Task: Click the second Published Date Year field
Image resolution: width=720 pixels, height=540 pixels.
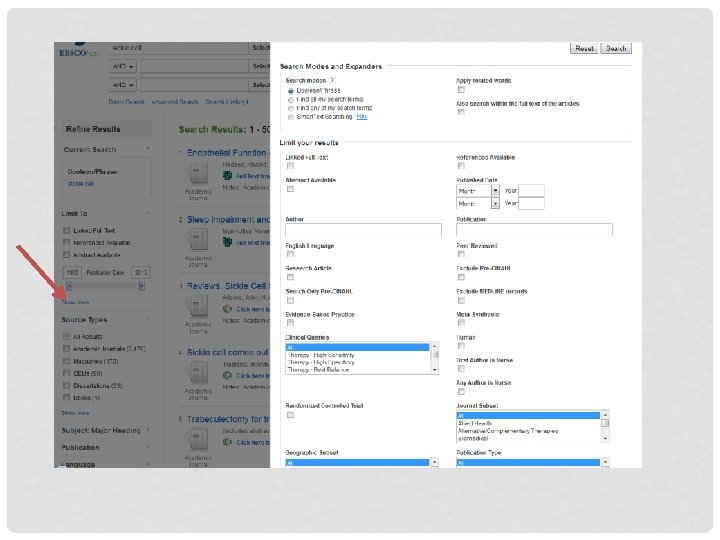Action: (x=531, y=203)
